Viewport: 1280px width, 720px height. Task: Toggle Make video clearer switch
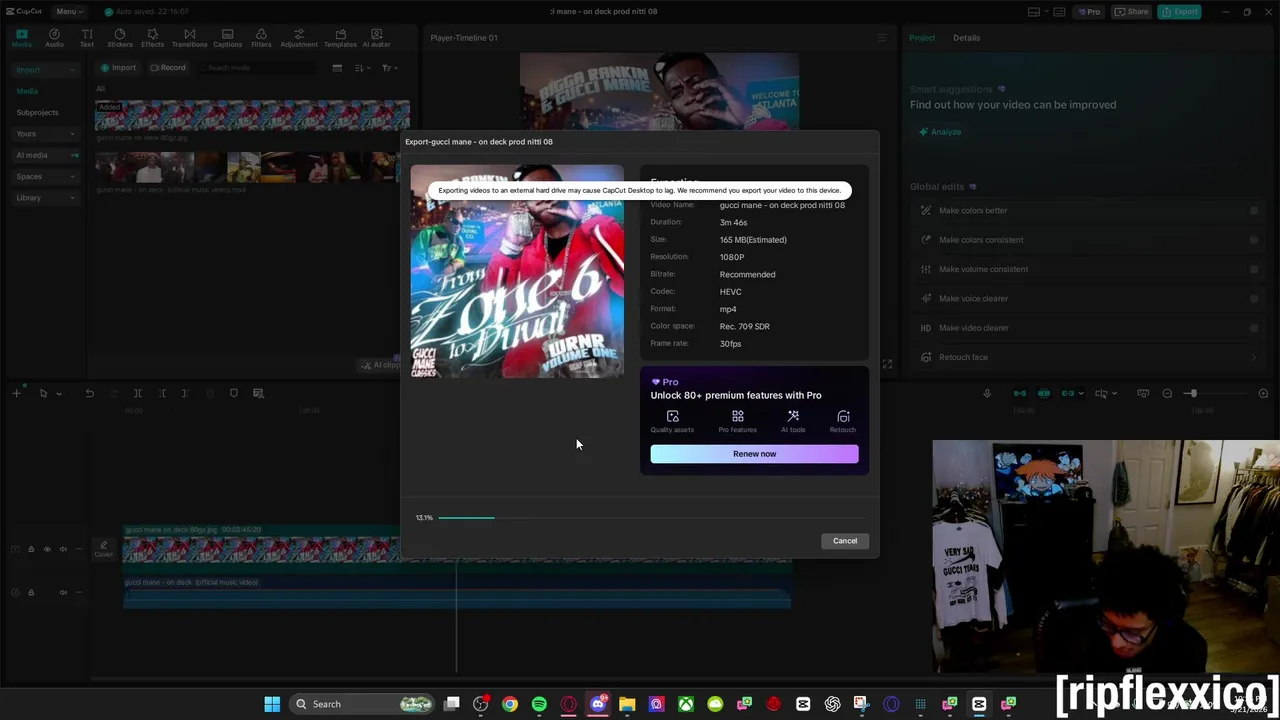click(1254, 328)
